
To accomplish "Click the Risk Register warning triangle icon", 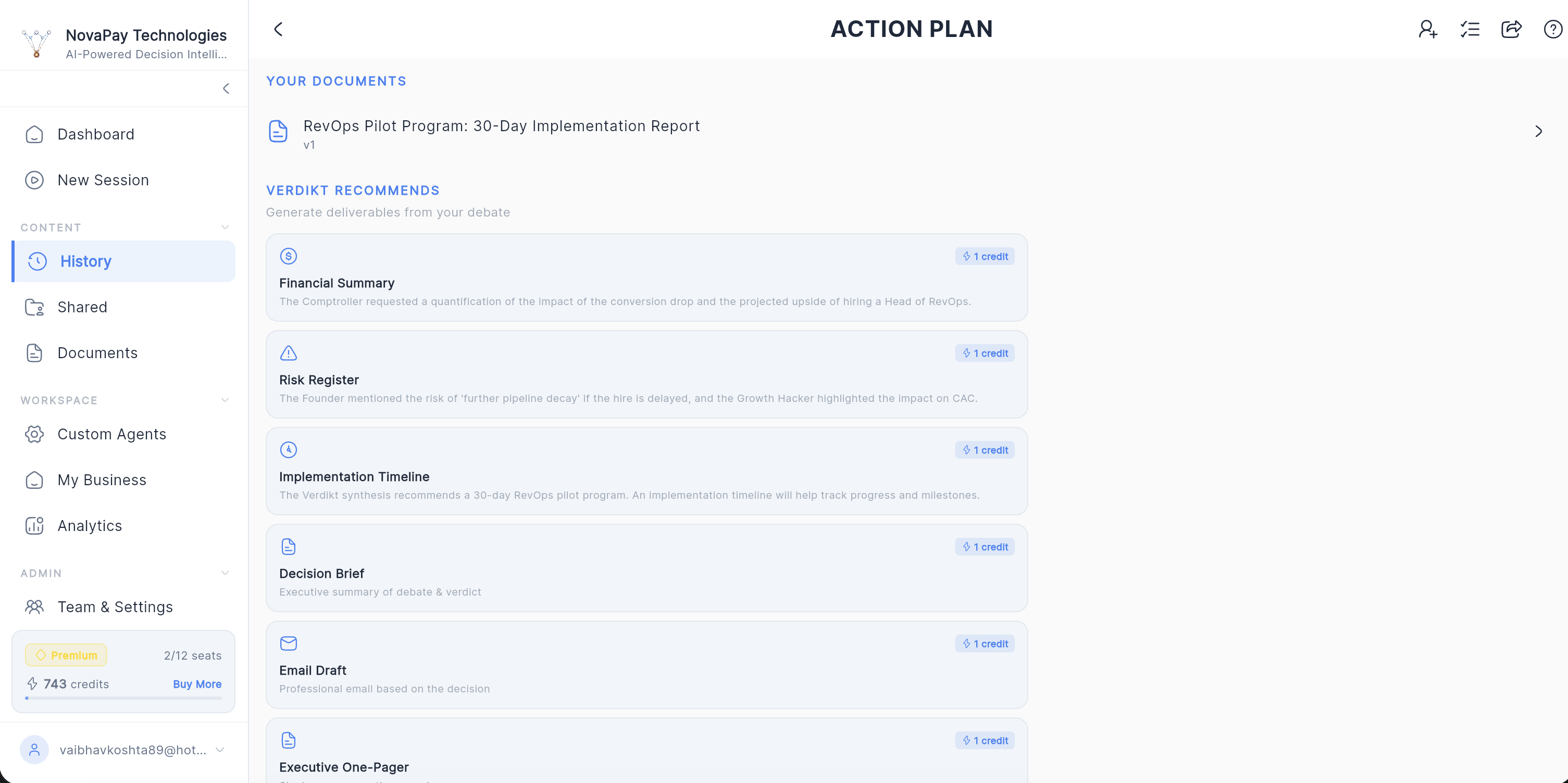I will (x=288, y=353).
